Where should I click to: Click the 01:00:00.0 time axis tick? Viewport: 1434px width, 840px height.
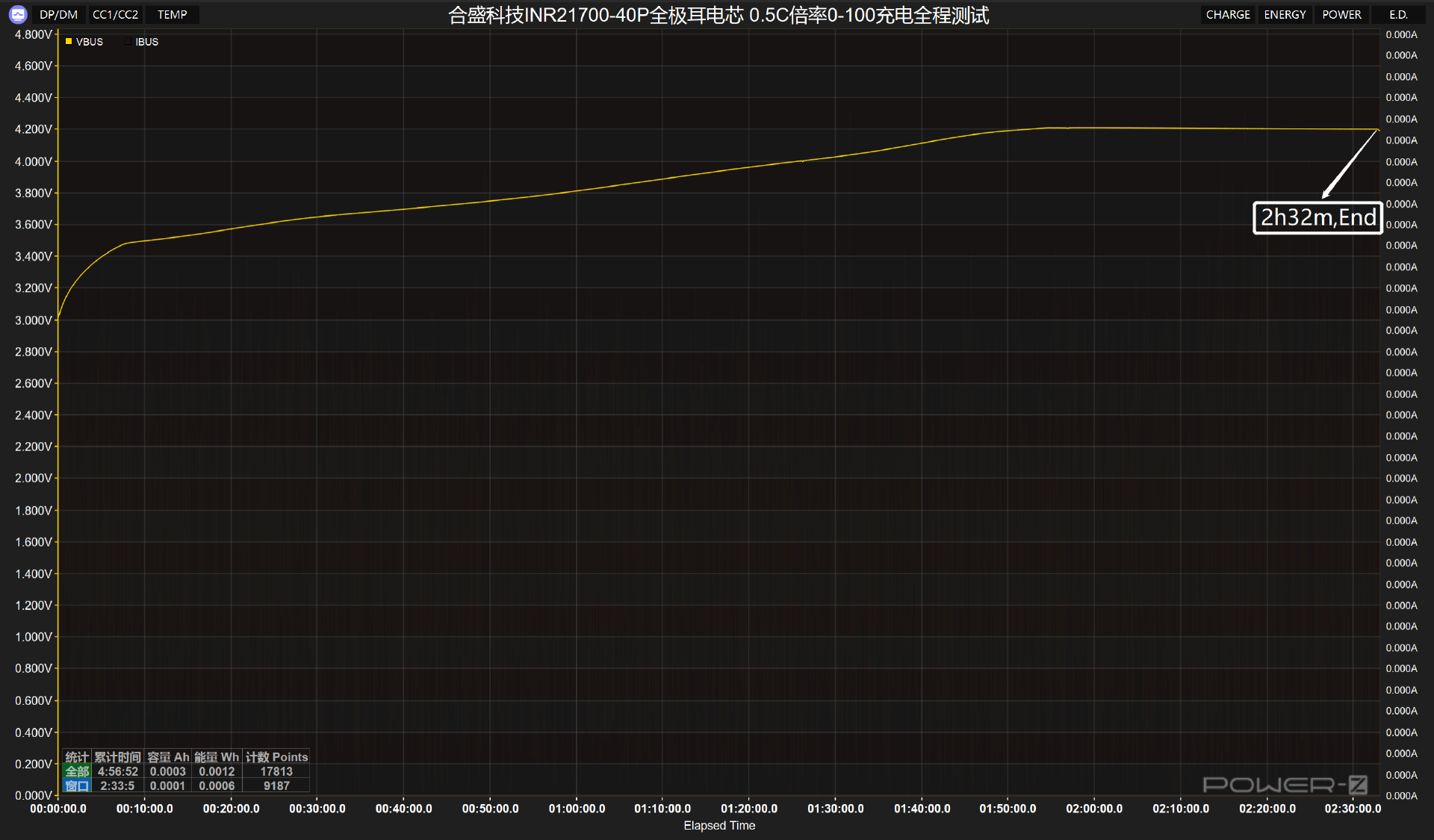tap(577, 809)
